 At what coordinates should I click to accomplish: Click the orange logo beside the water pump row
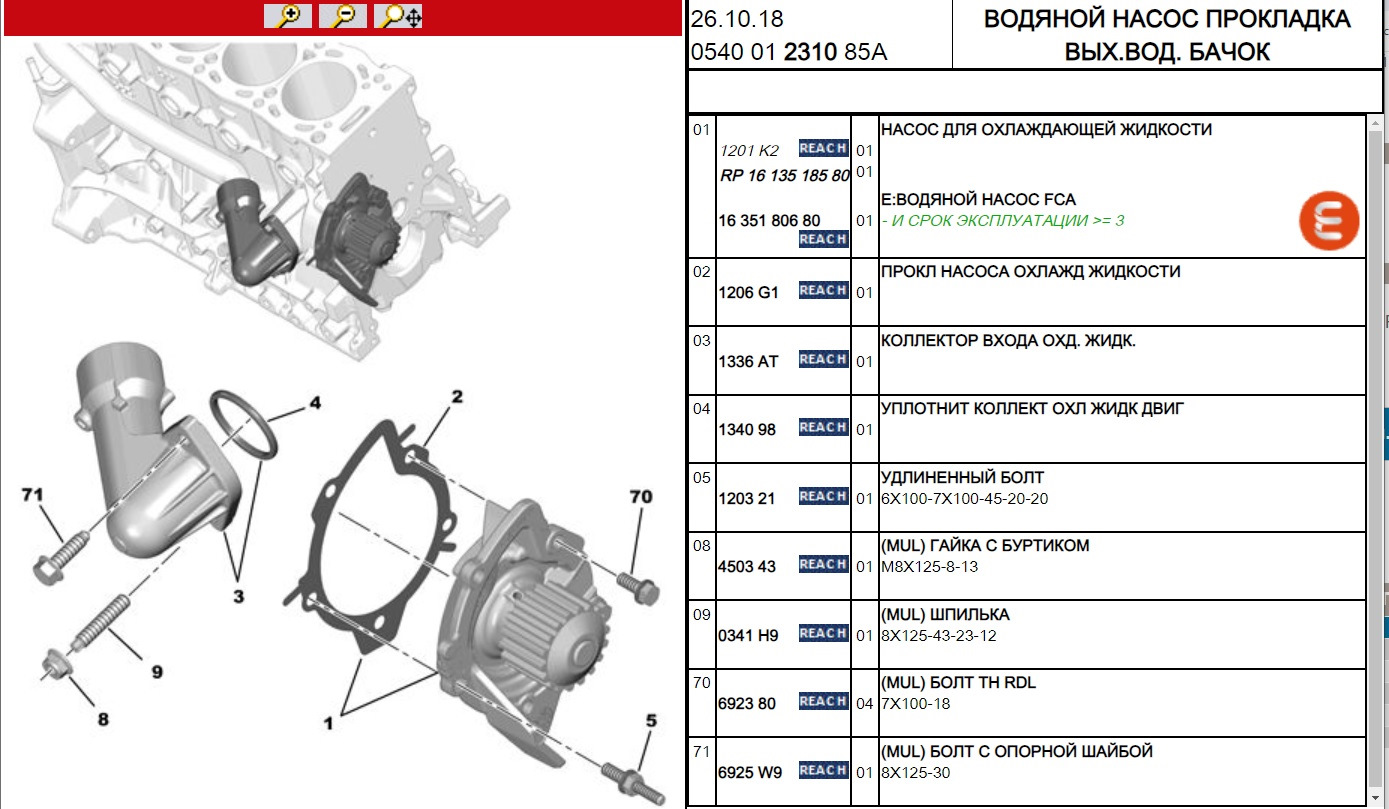pos(1328,219)
